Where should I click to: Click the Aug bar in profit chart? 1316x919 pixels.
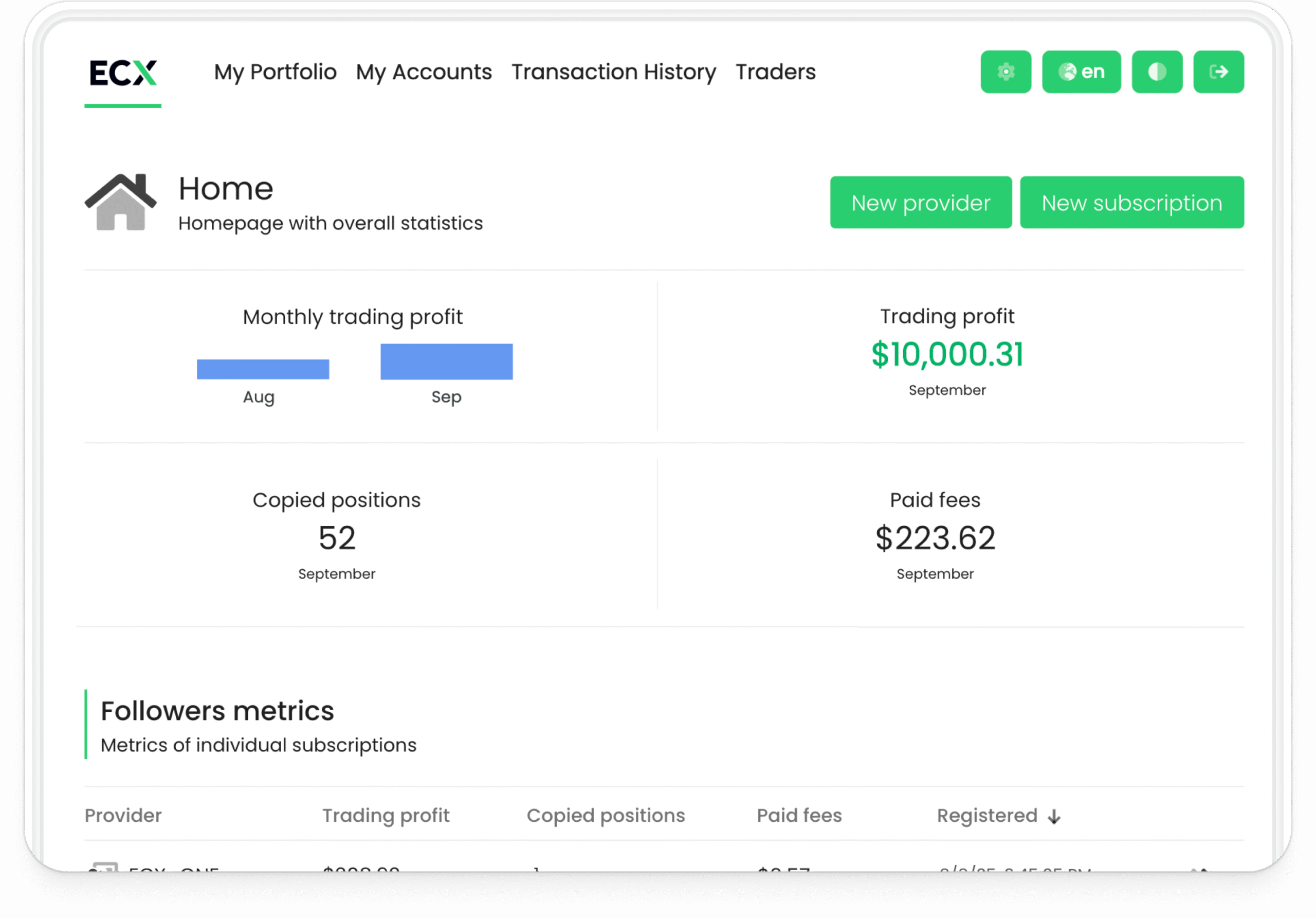[263, 369]
